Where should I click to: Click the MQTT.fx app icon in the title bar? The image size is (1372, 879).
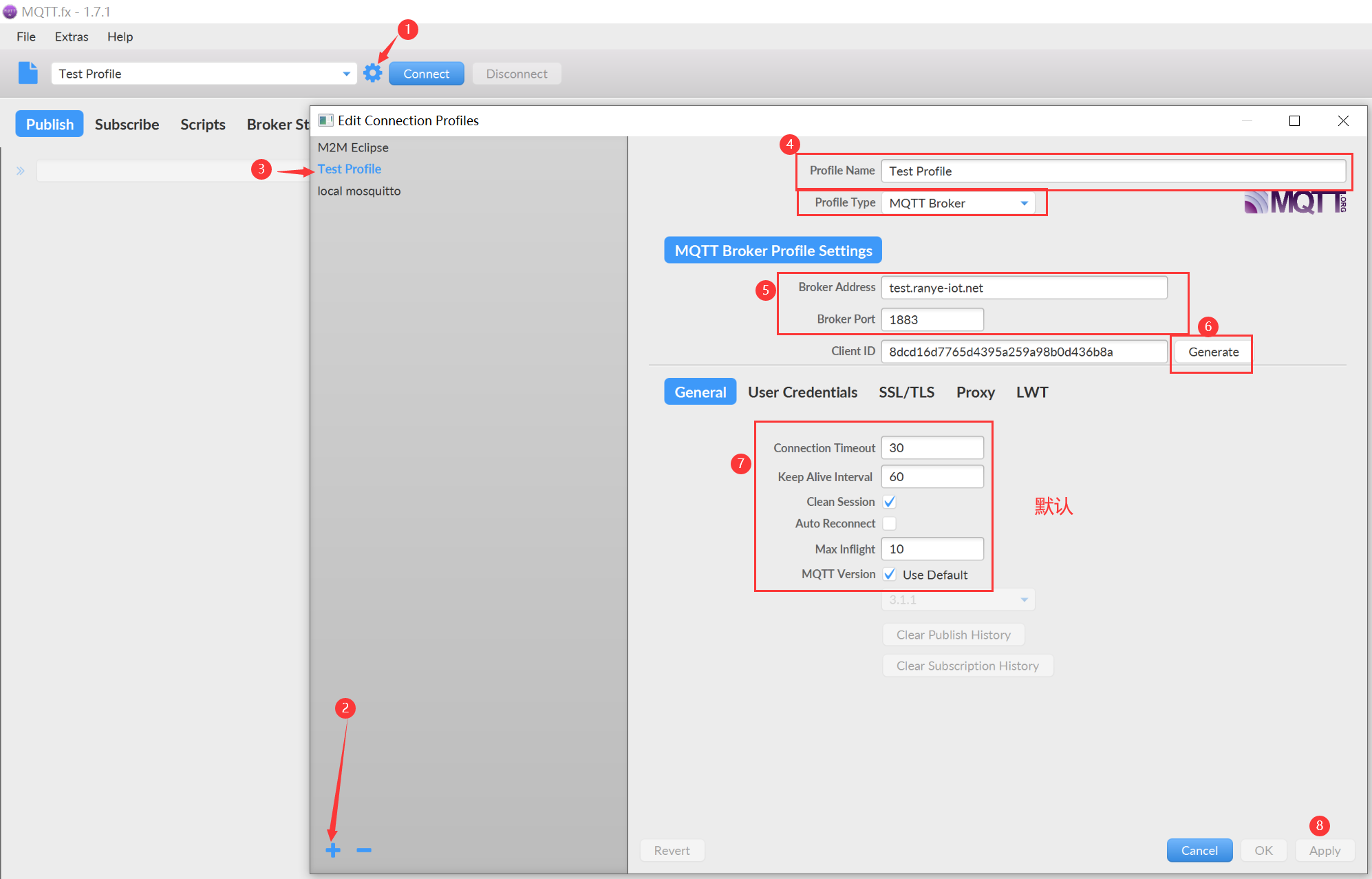(10, 12)
